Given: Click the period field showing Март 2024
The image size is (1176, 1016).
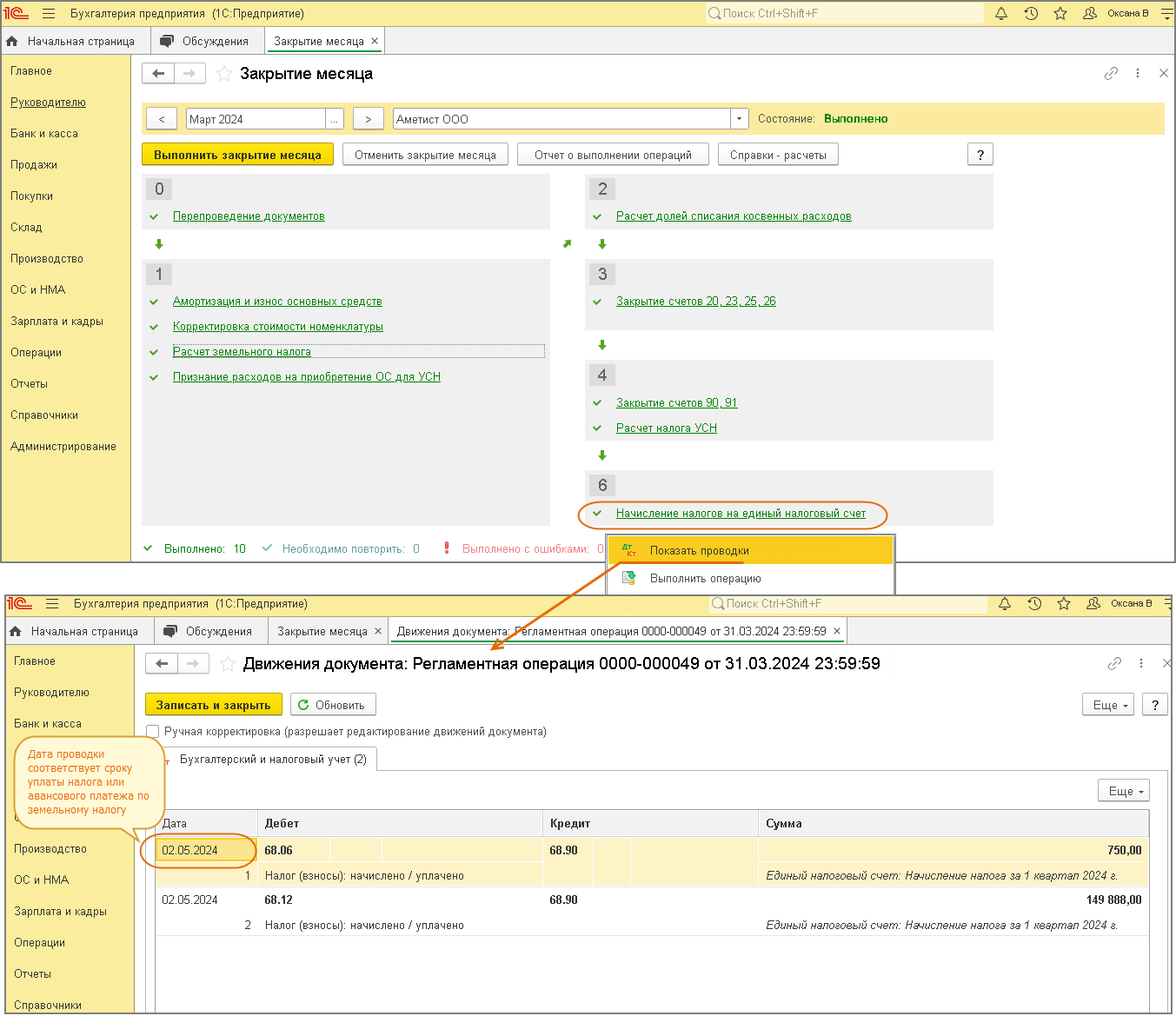Looking at the screenshot, I should (x=256, y=119).
